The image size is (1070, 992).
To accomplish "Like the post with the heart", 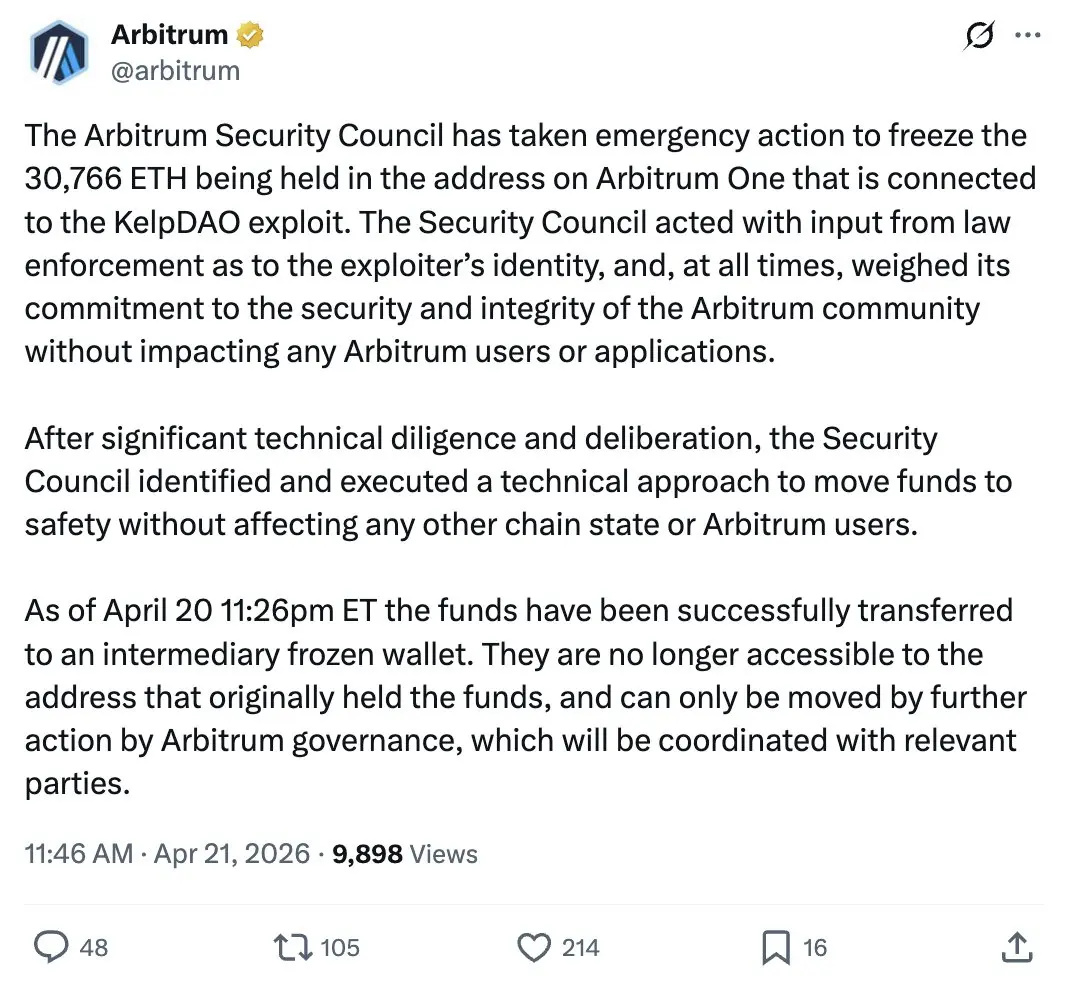I will 536,946.
